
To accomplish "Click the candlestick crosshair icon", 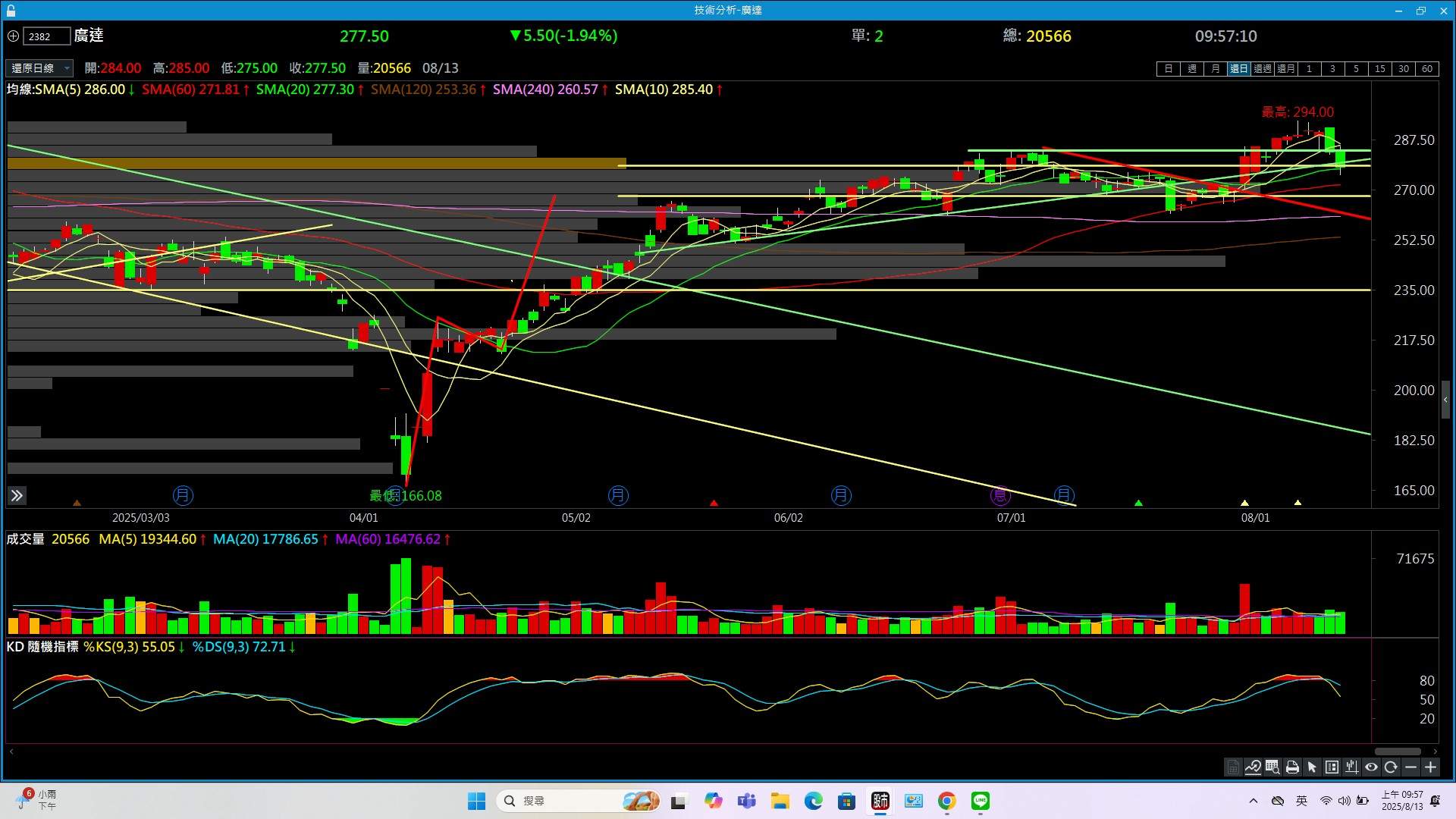I will 1351,767.
